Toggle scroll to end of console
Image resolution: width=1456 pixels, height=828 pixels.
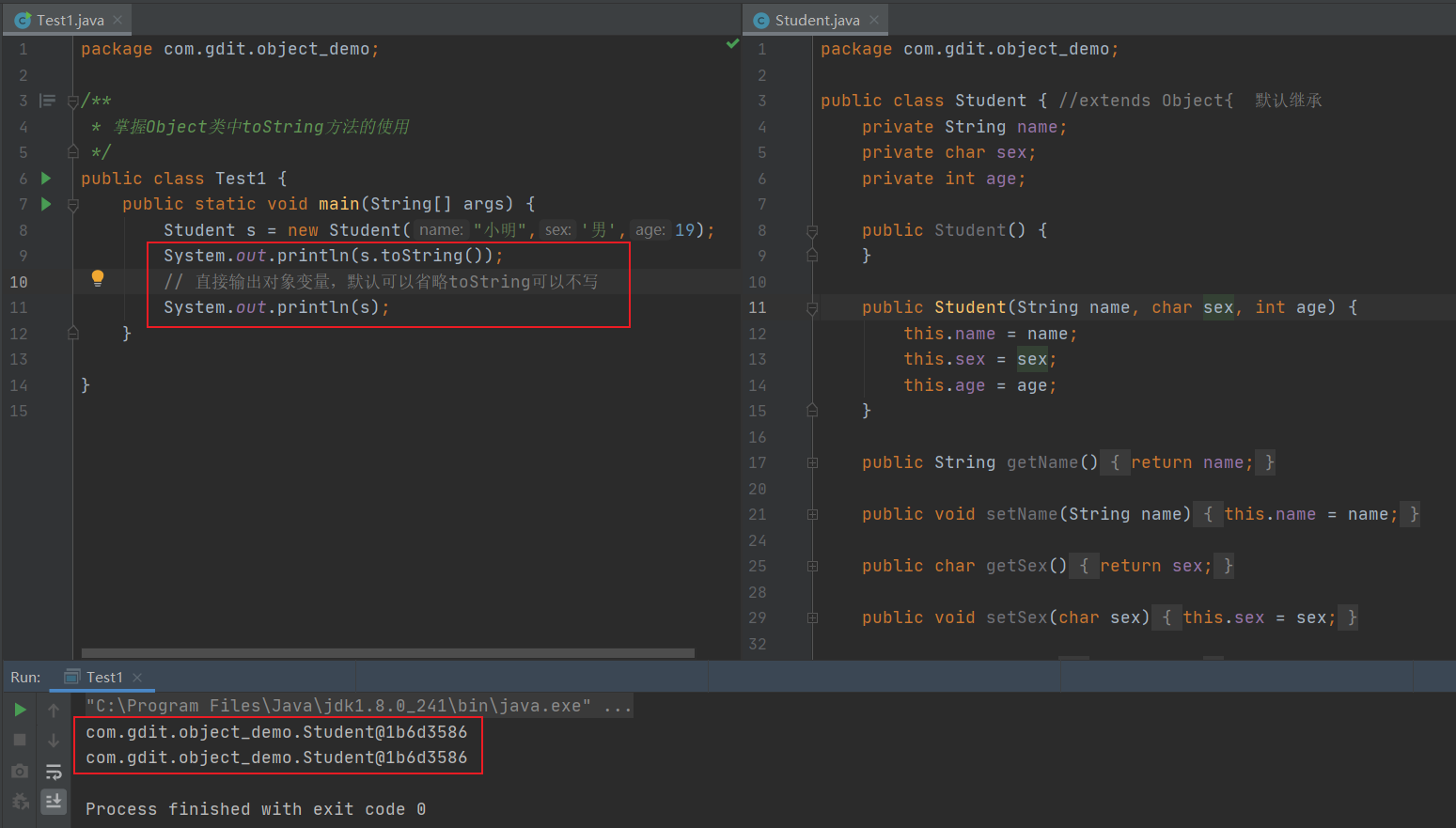[x=54, y=801]
